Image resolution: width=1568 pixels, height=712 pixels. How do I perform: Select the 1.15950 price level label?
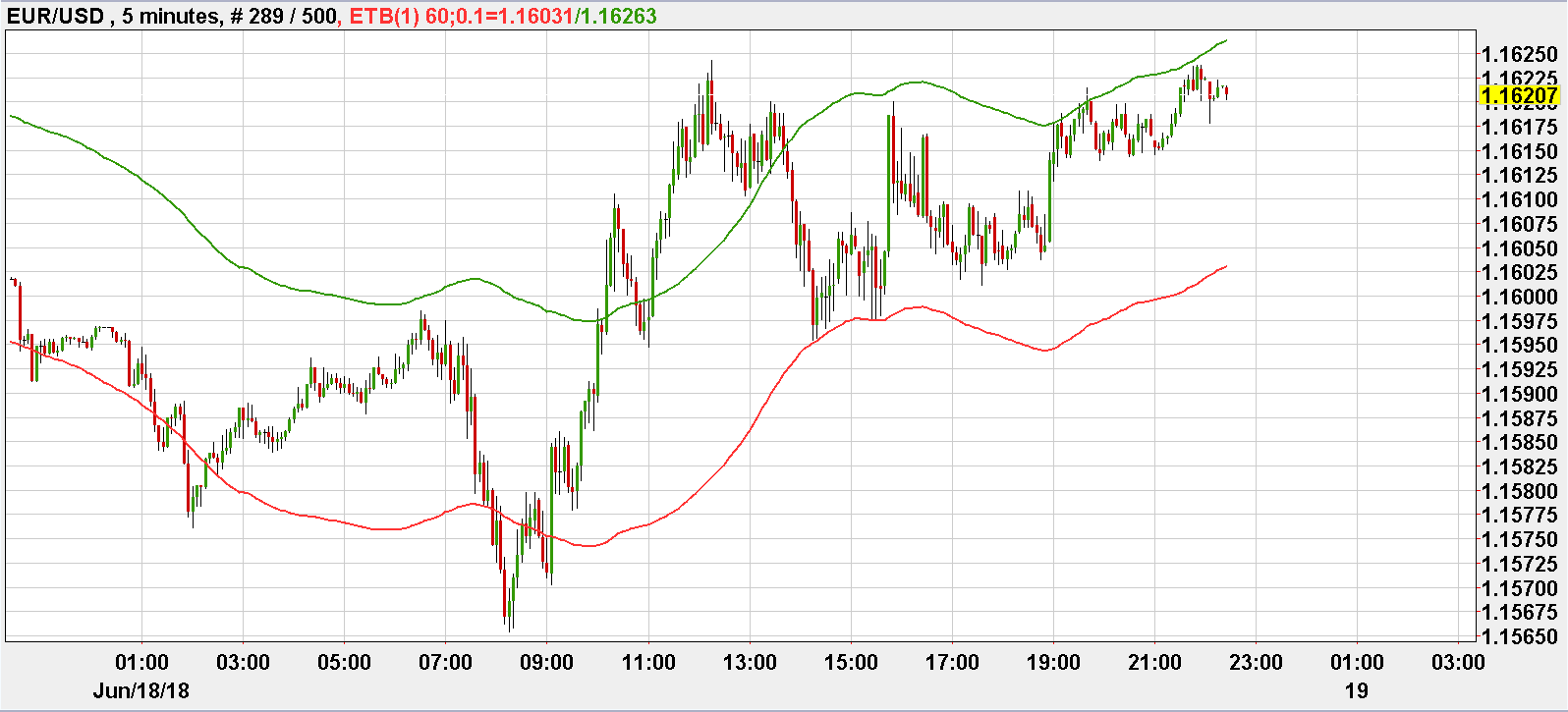1519,345
